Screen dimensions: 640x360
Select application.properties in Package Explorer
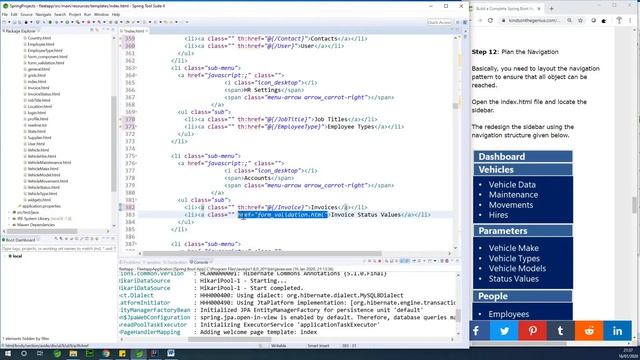(41, 206)
